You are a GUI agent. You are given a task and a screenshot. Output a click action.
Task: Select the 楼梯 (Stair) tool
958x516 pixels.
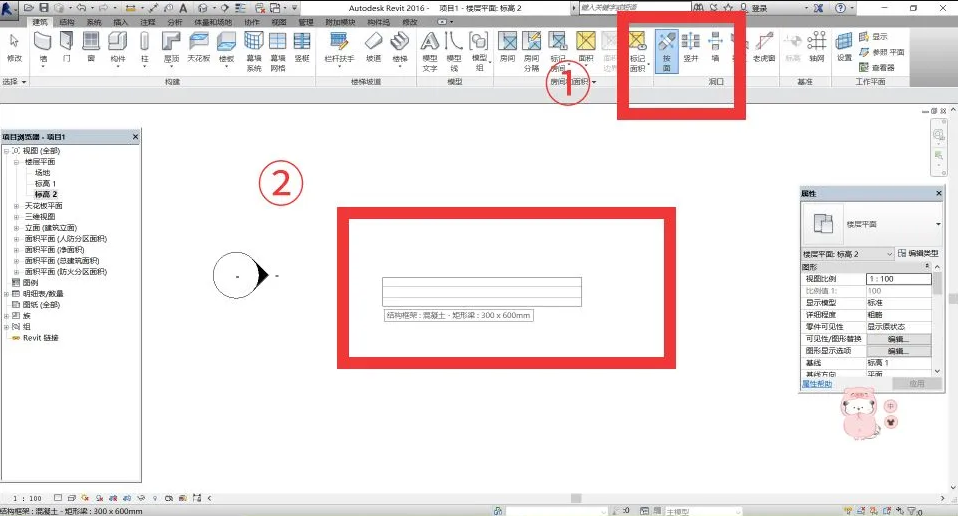400,48
